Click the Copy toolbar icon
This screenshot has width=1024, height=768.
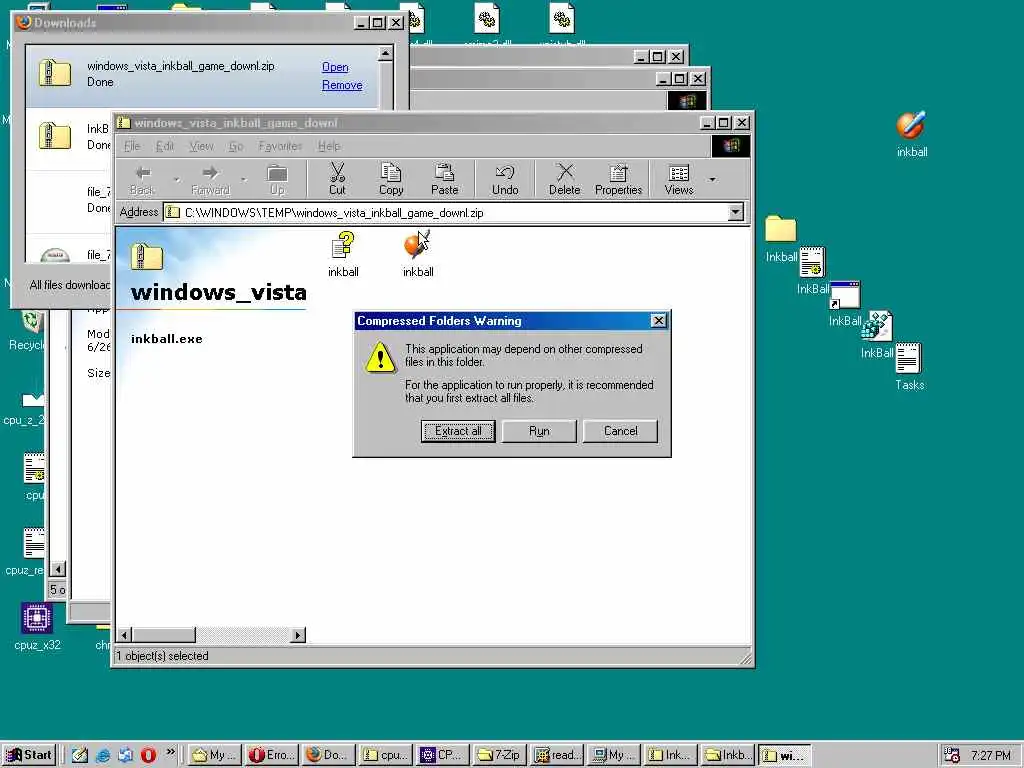coord(391,178)
